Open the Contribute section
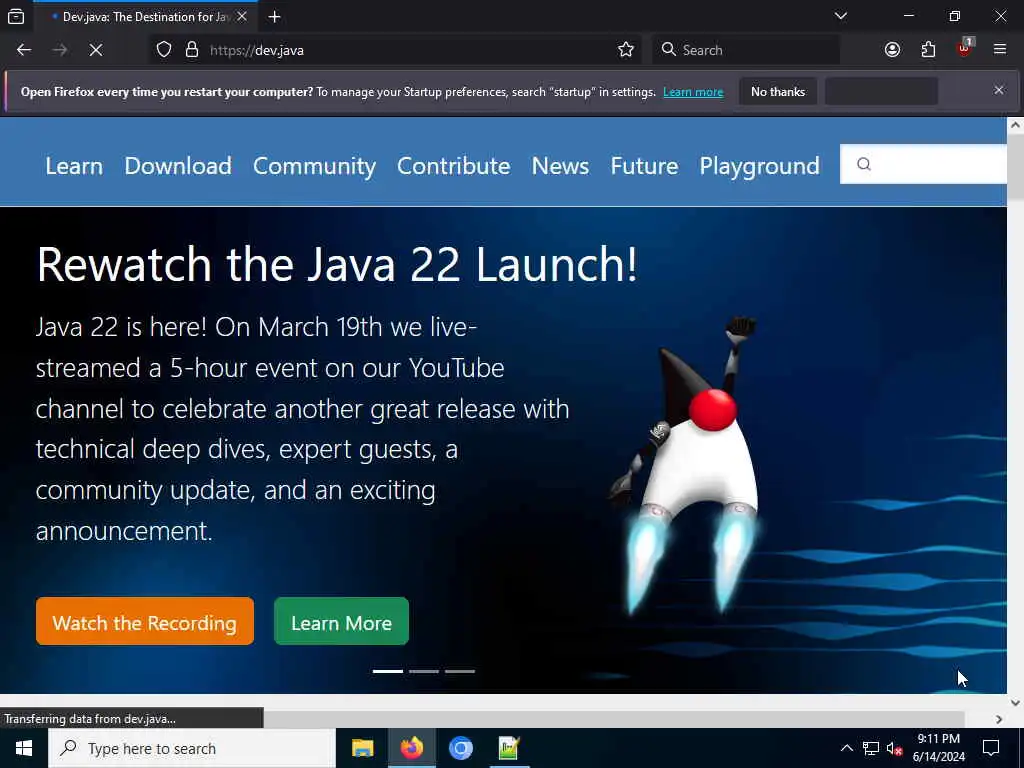The width and height of the screenshot is (1024, 768). coord(453,166)
